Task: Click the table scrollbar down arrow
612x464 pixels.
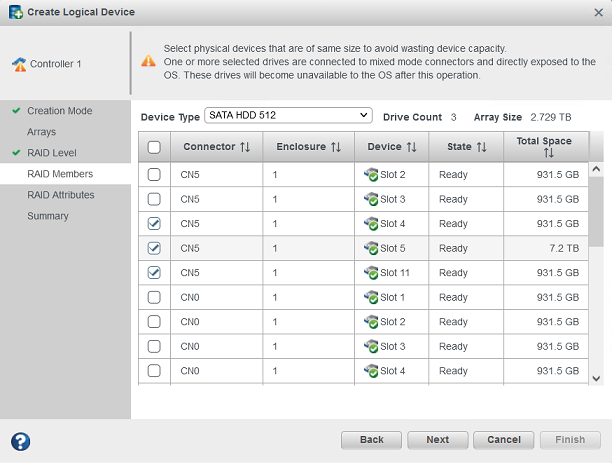Action: click(596, 378)
